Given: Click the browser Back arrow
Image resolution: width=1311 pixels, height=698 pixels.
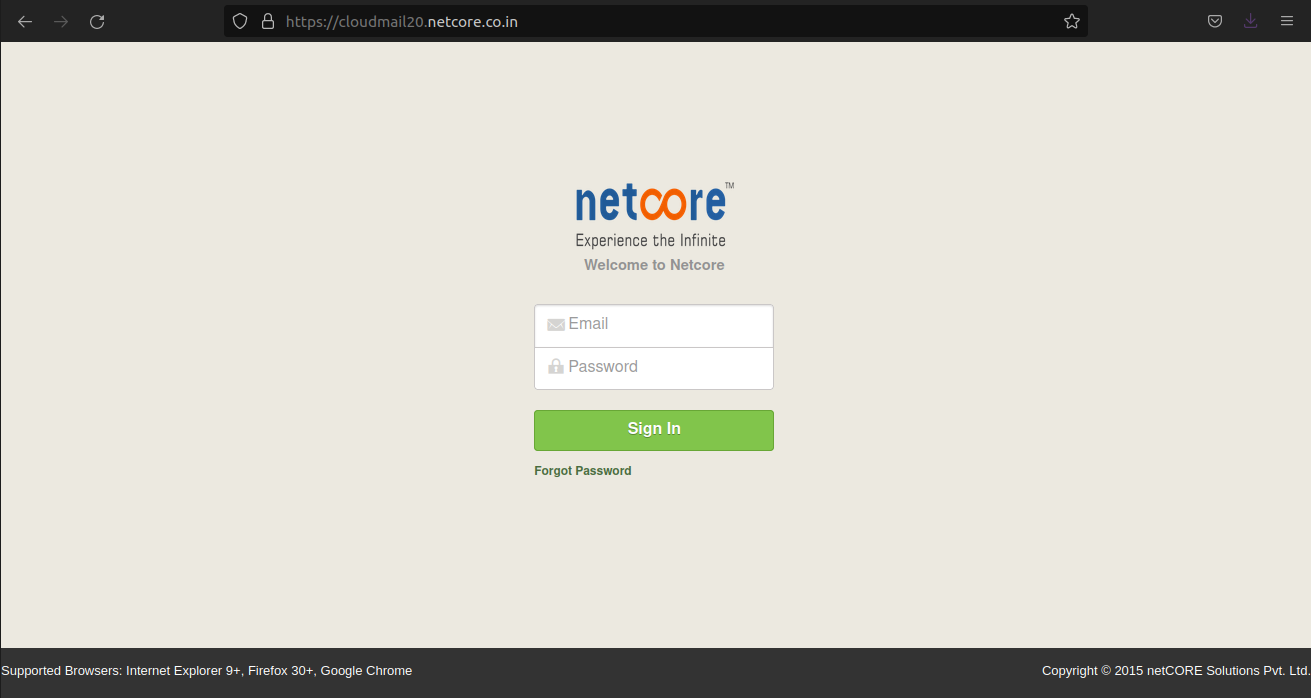Looking at the screenshot, I should 25,21.
